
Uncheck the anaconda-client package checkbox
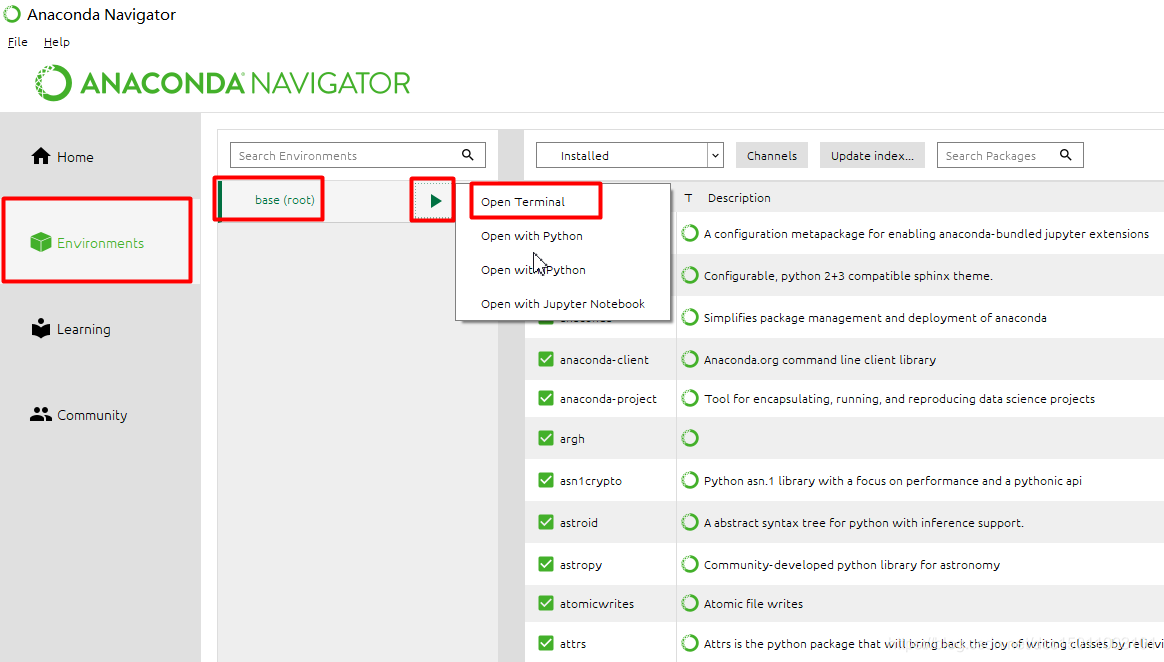pos(546,359)
